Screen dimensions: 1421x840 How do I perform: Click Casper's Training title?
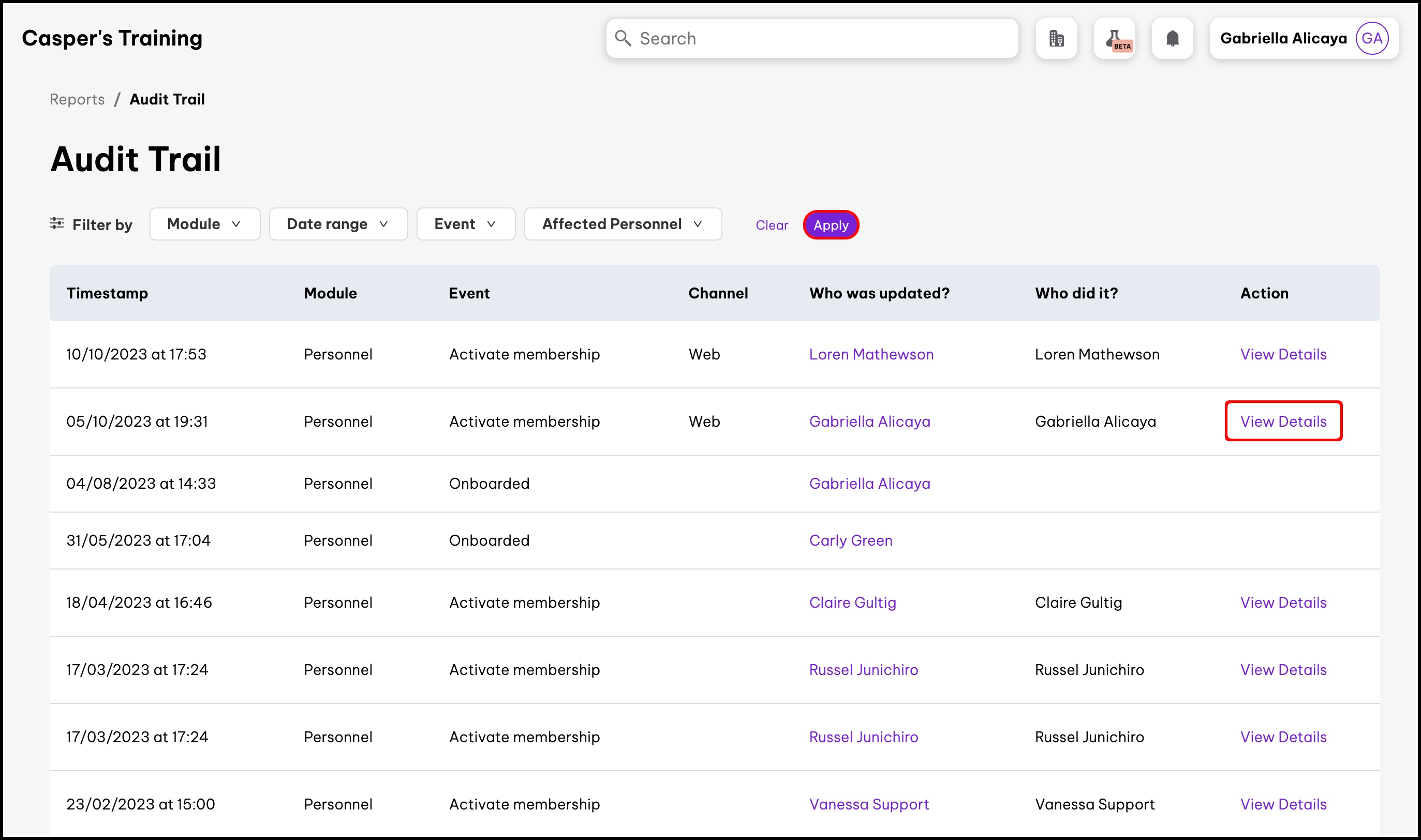point(112,38)
